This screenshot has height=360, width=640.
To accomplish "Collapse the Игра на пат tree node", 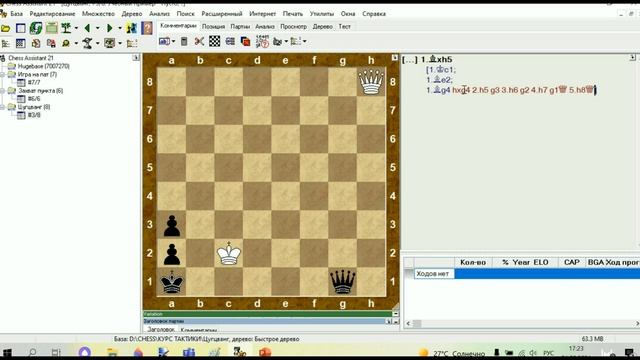I will [x=2, y=75].
